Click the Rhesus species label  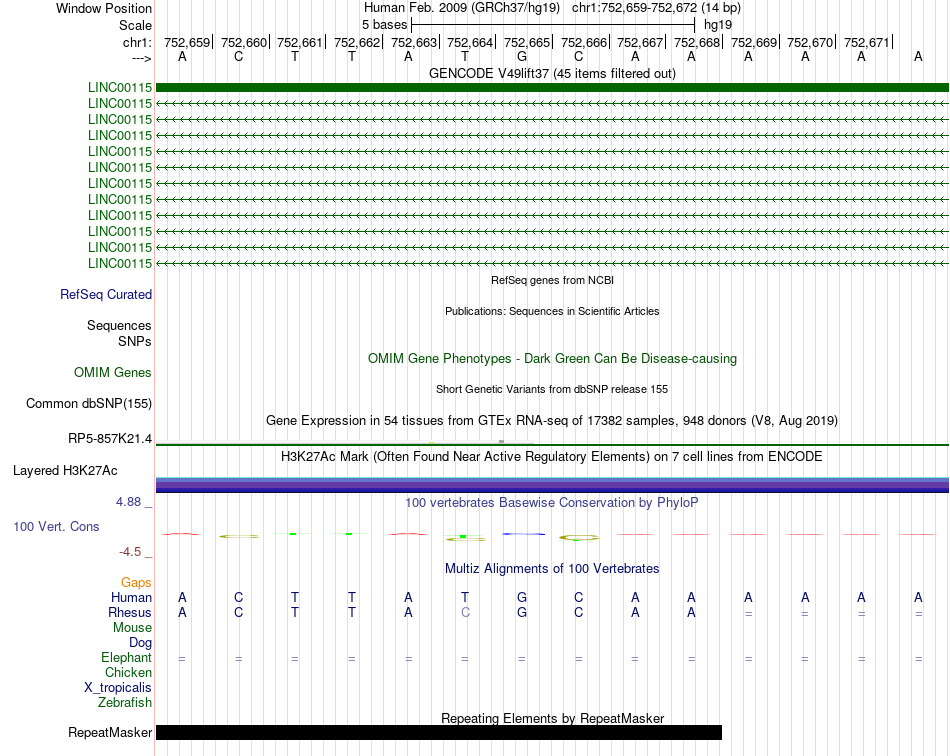(x=130, y=612)
